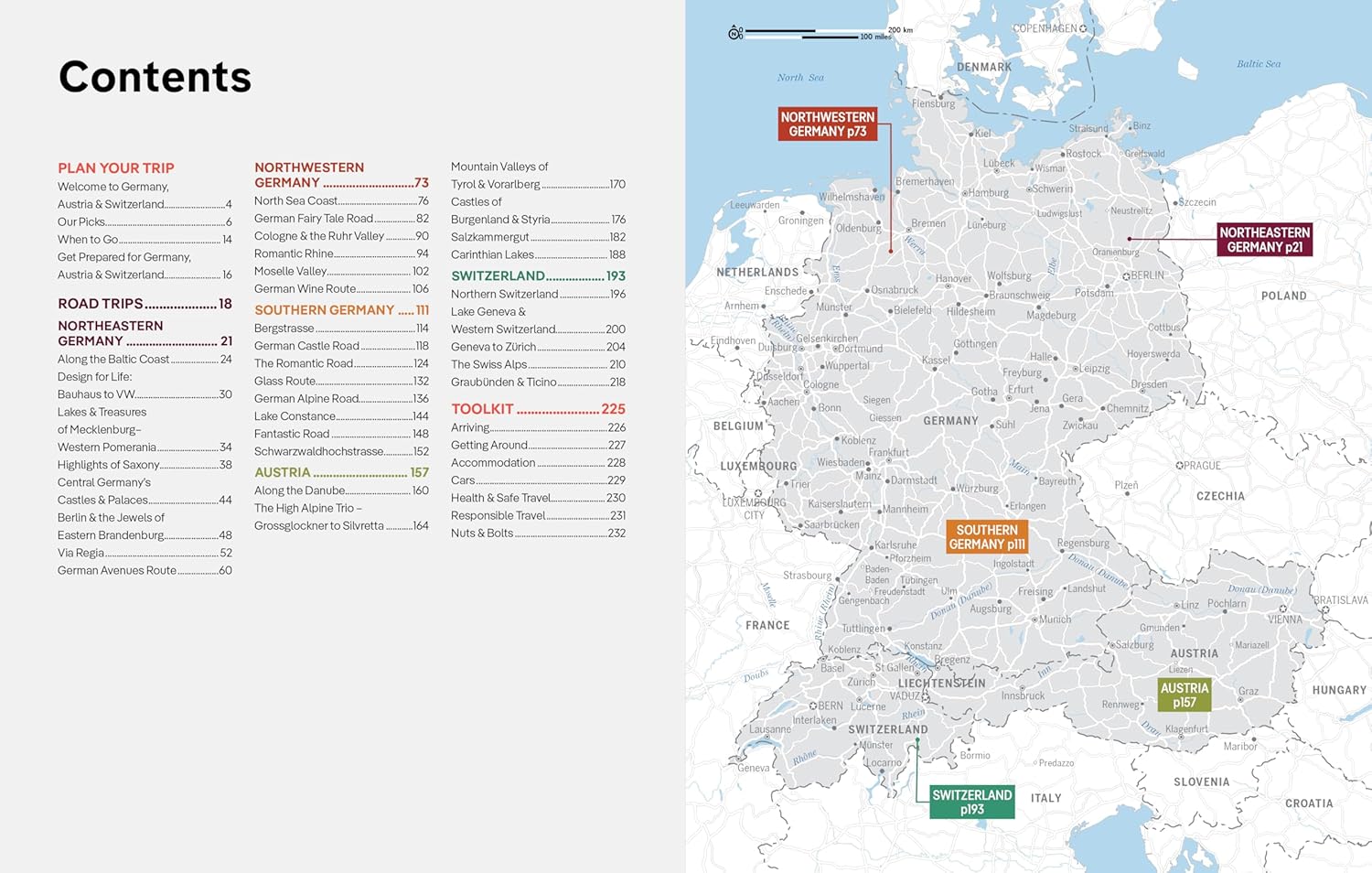Open the Plan Your Trip section heading
1372x873 pixels.
tap(116, 168)
